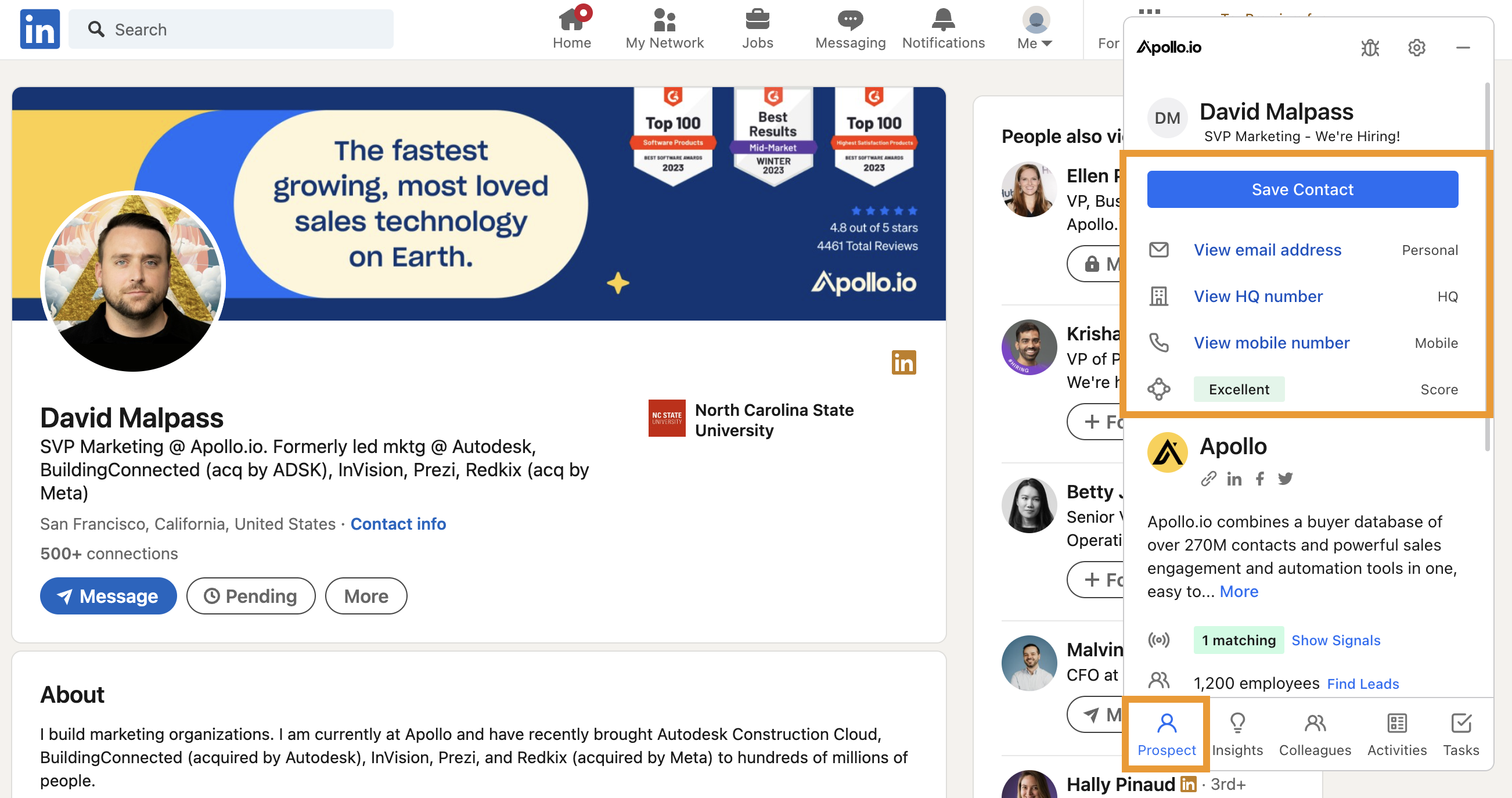The image size is (1512, 798).
Task: Open Betty's profile picture
Action: (x=1029, y=505)
